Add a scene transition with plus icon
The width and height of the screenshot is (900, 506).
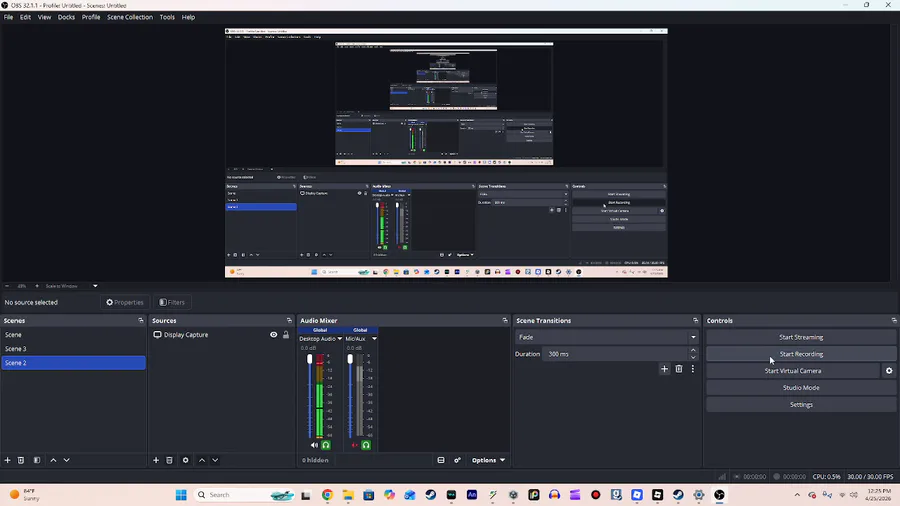click(x=664, y=369)
